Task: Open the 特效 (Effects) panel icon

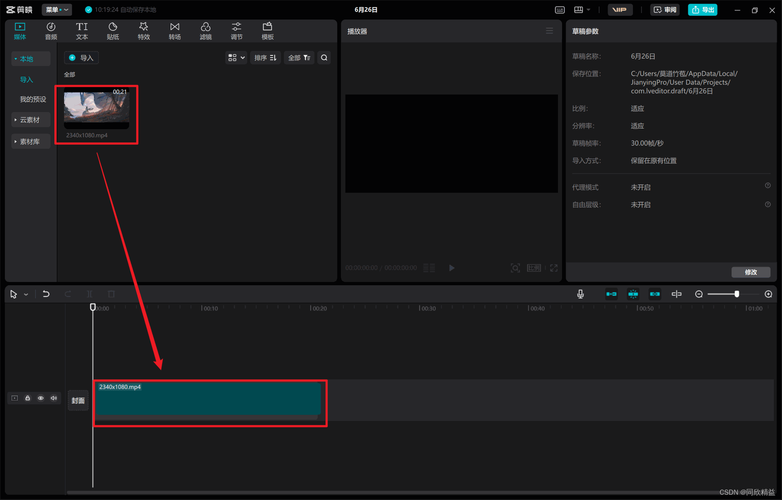Action: point(144,30)
